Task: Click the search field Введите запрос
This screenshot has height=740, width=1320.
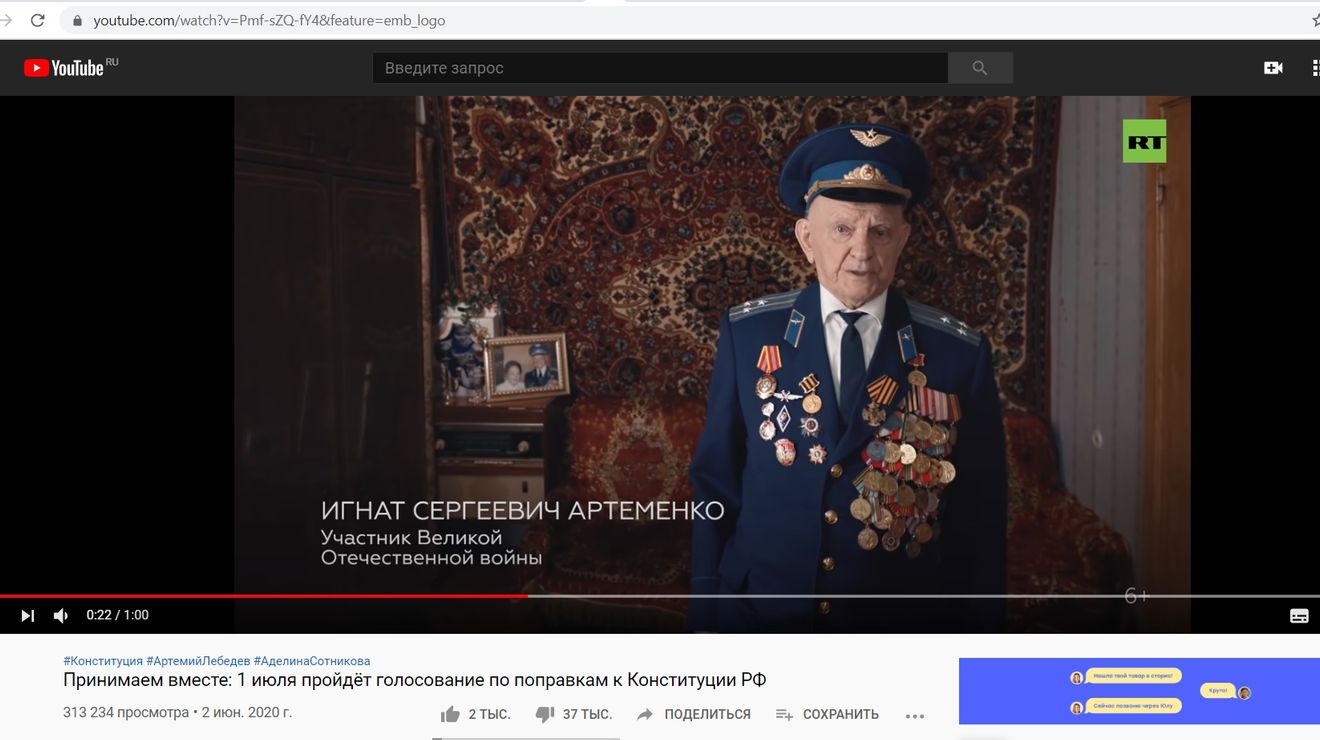Action: pyautogui.click(x=660, y=68)
